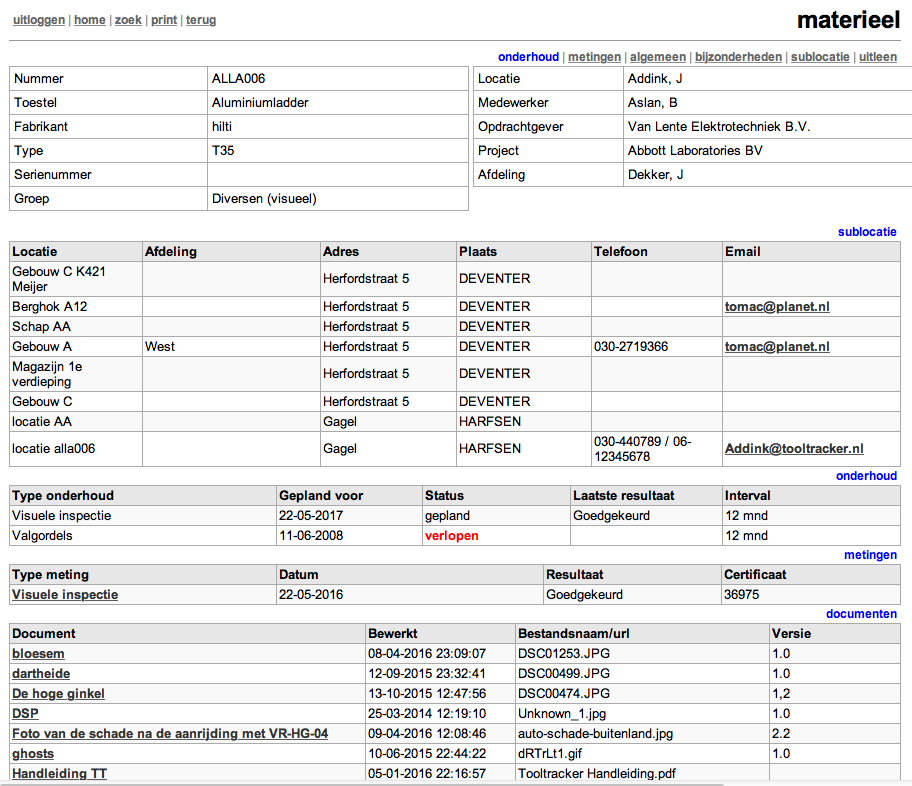
Task: Click the uitloggen link
Action: pyautogui.click(x=39, y=20)
